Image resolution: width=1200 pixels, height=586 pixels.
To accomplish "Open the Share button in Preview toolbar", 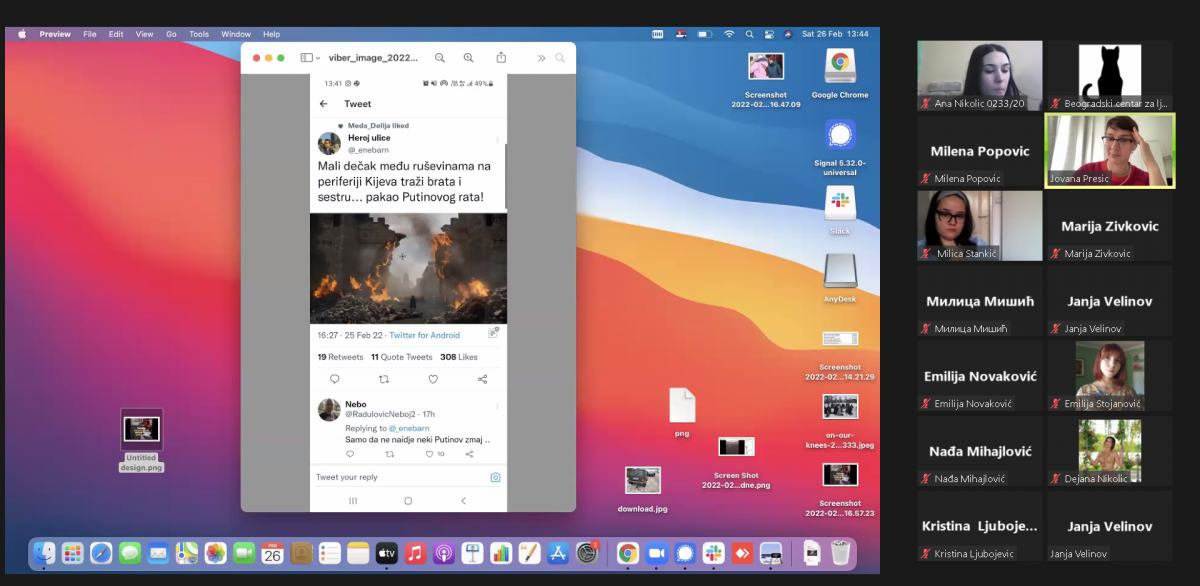I will point(502,57).
